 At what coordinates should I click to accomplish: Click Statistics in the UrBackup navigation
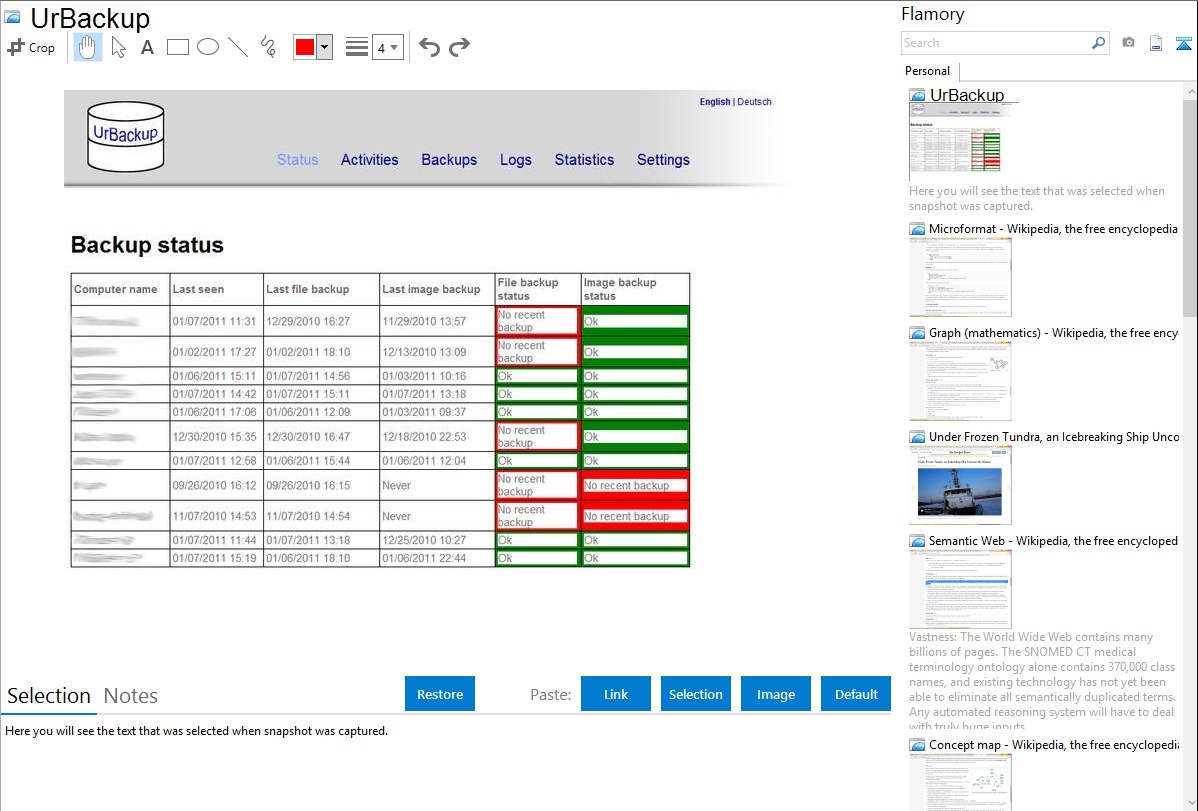[x=584, y=160]
